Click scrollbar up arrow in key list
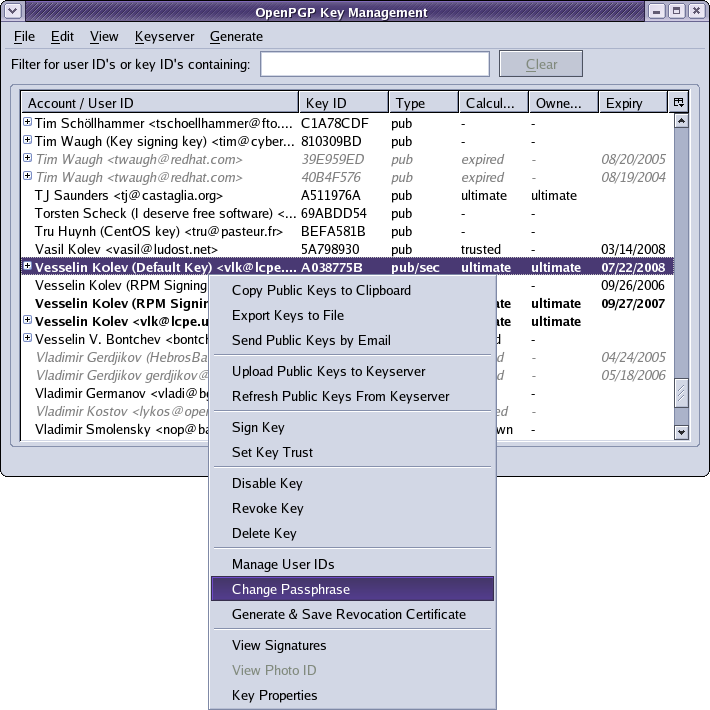Image resolution: width=710 pixels, height=710 pixels. pyautogui.click(x=681, y=121)
